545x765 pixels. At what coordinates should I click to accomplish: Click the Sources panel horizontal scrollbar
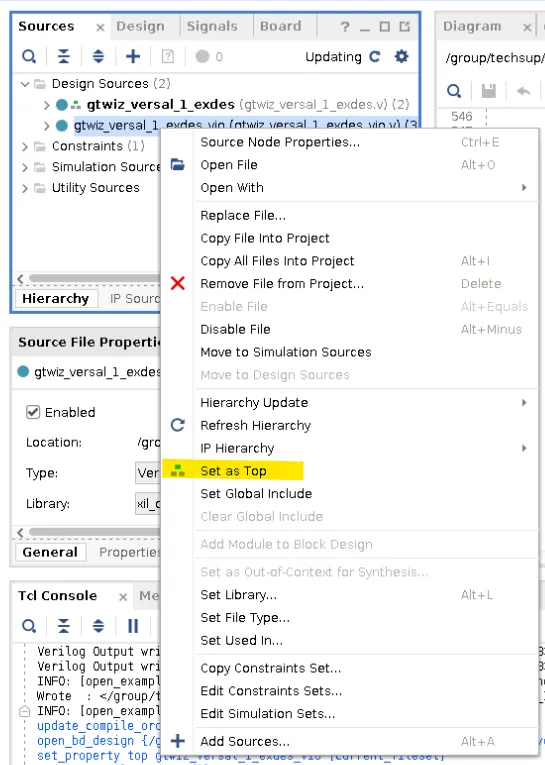coord(93,279)
